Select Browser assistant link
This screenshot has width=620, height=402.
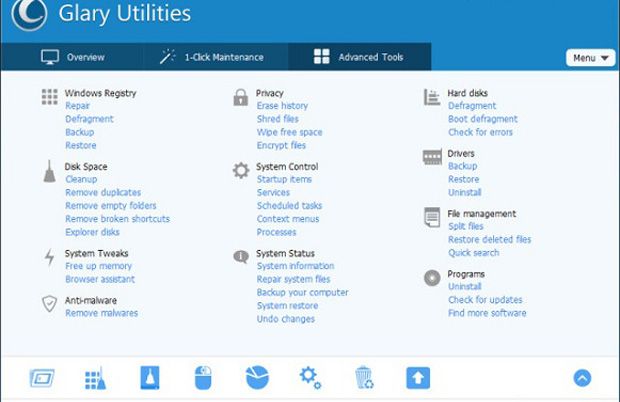tap(100, 279)
